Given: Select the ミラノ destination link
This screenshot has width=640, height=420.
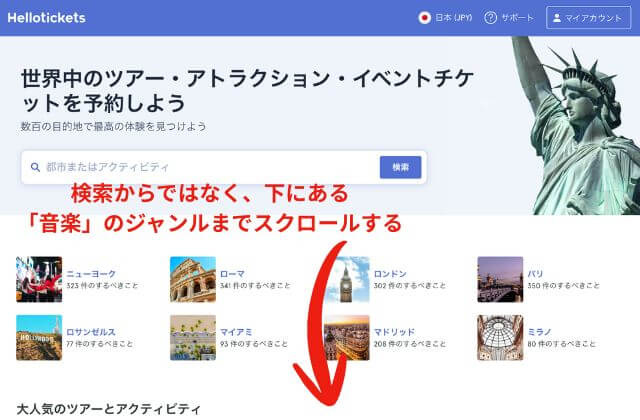Looking at the screenshot, I should (540, 332).
